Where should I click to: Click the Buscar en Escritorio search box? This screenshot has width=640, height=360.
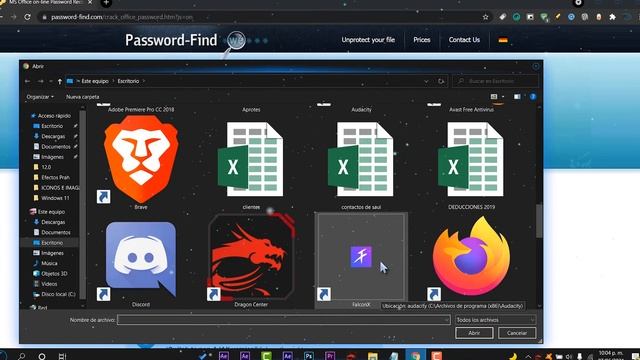pyautogui.click(x=496, y=81)
